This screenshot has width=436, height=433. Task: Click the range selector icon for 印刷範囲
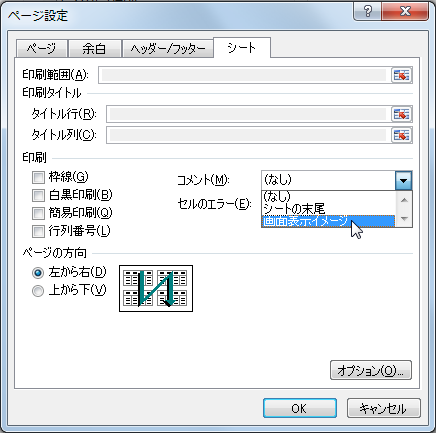[401, 75]
